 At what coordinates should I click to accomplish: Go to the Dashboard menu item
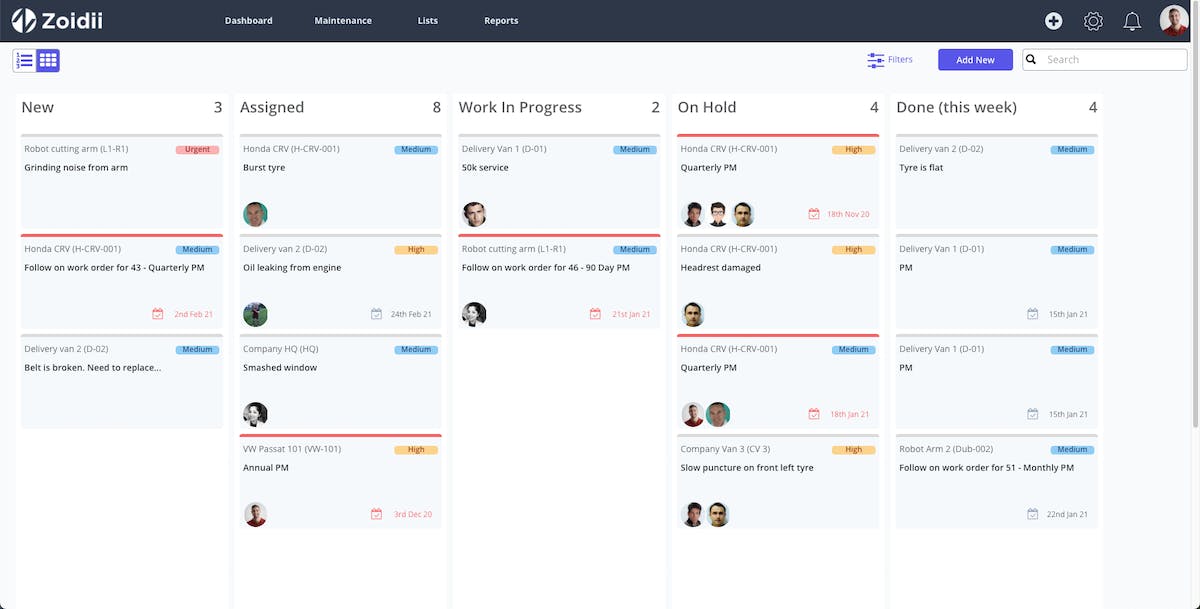pyautogui.click(x=248, y=20)
